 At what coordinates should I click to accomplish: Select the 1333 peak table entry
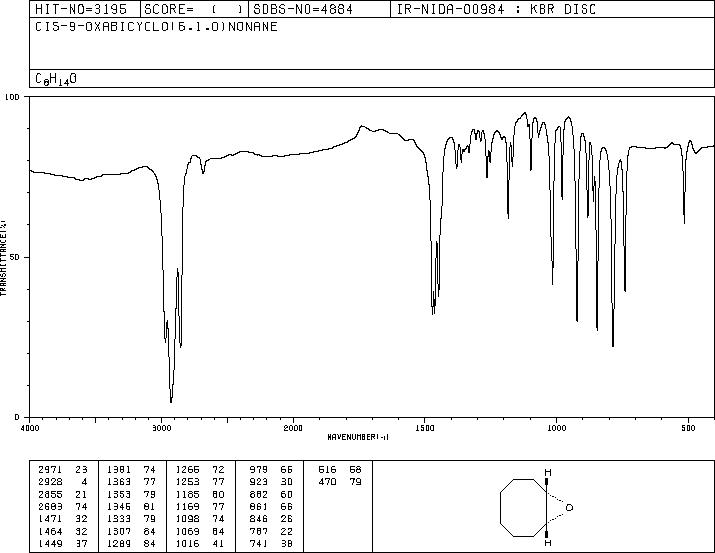[x=131, y=519]
